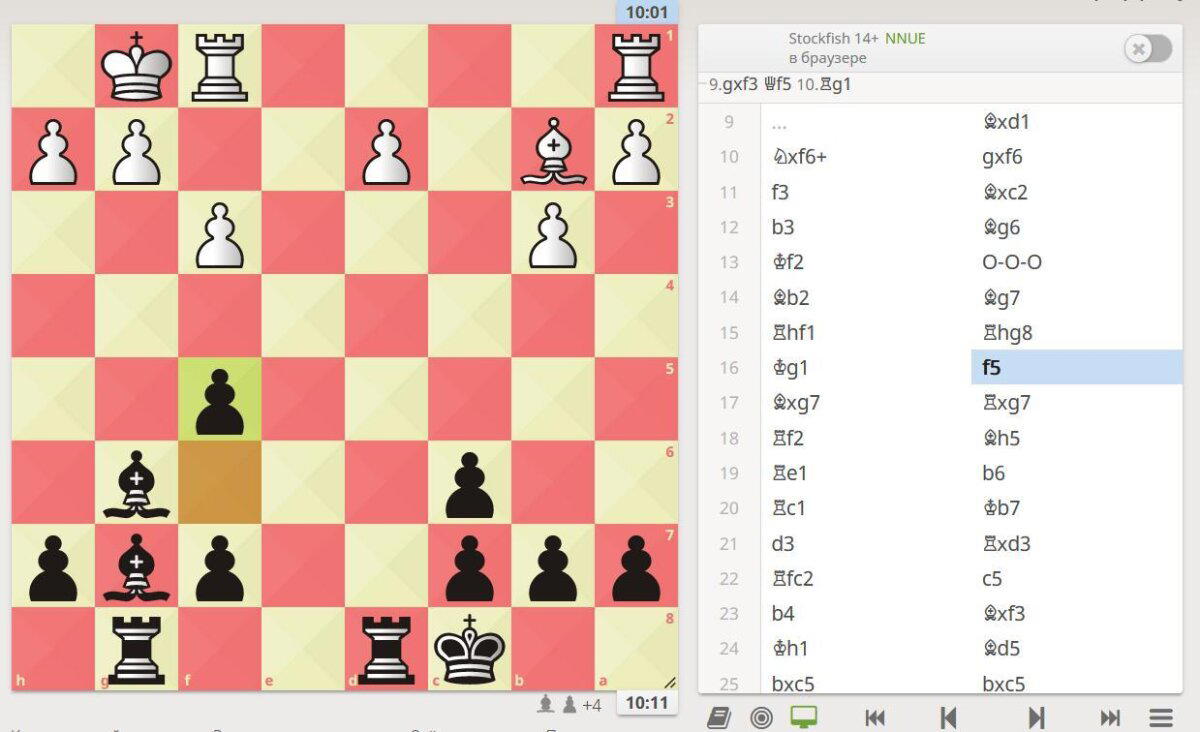Select the black king on c8

[470, 648]
